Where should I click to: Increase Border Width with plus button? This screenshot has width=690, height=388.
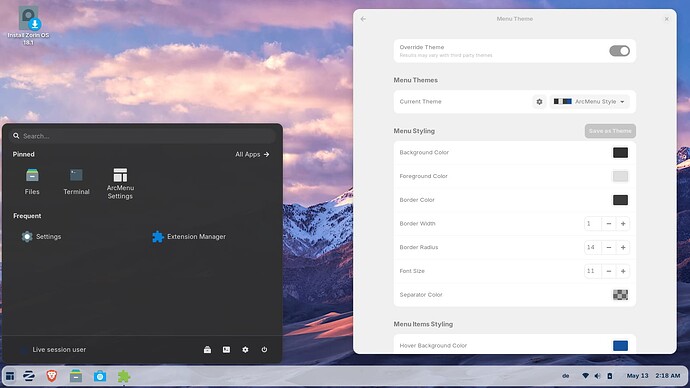[x=623, y=223]
